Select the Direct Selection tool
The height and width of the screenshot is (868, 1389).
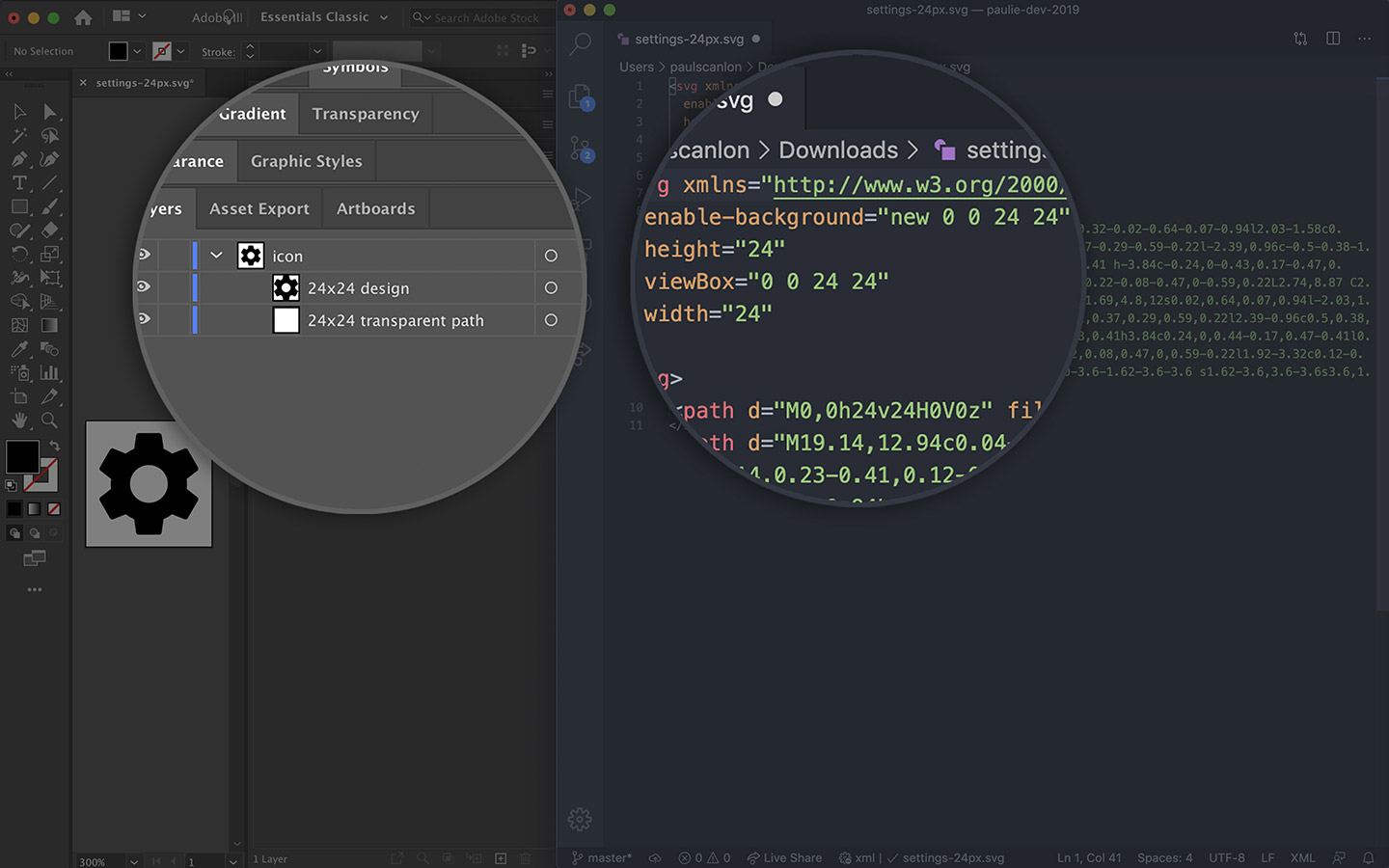click(x=50, y=112)
